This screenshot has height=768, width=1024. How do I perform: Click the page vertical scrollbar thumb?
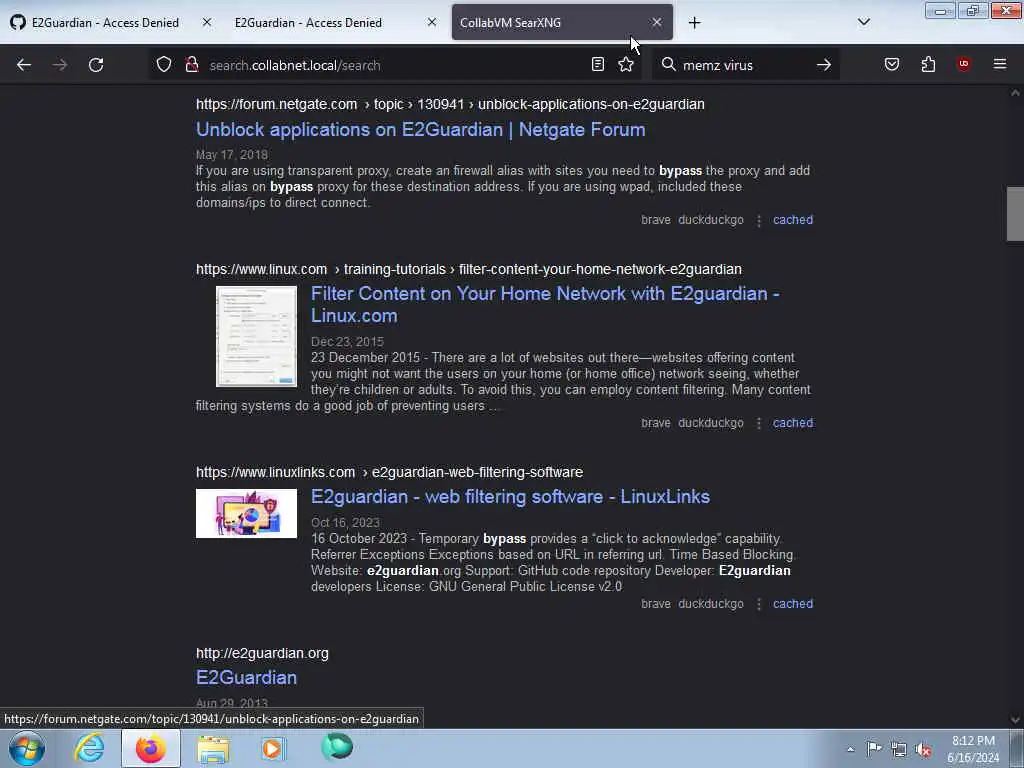pos(1015,214)
